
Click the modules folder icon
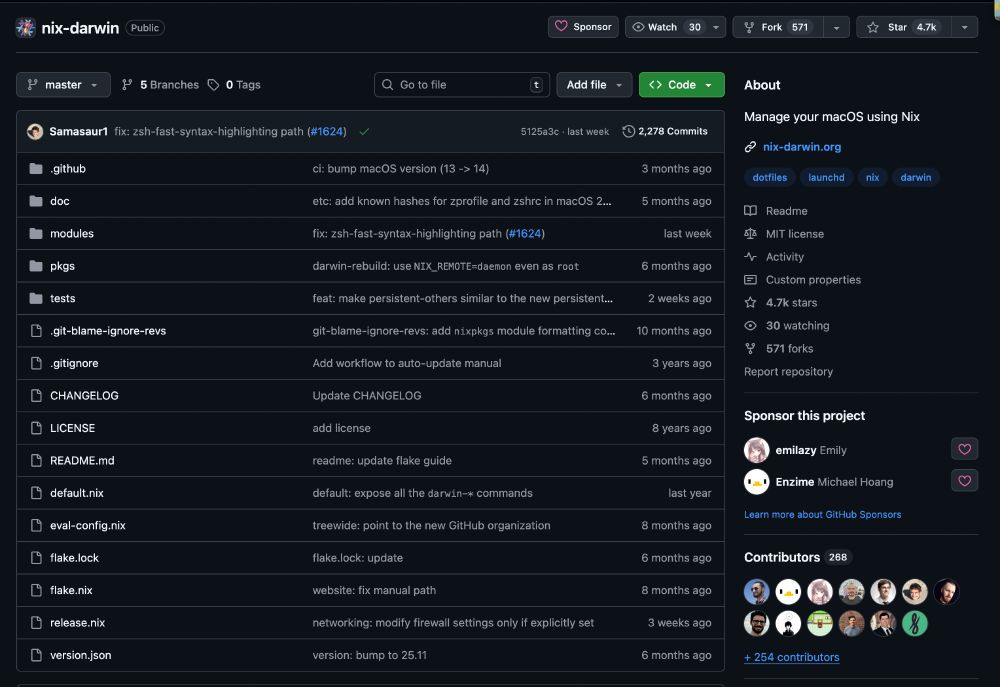[36, 233]
